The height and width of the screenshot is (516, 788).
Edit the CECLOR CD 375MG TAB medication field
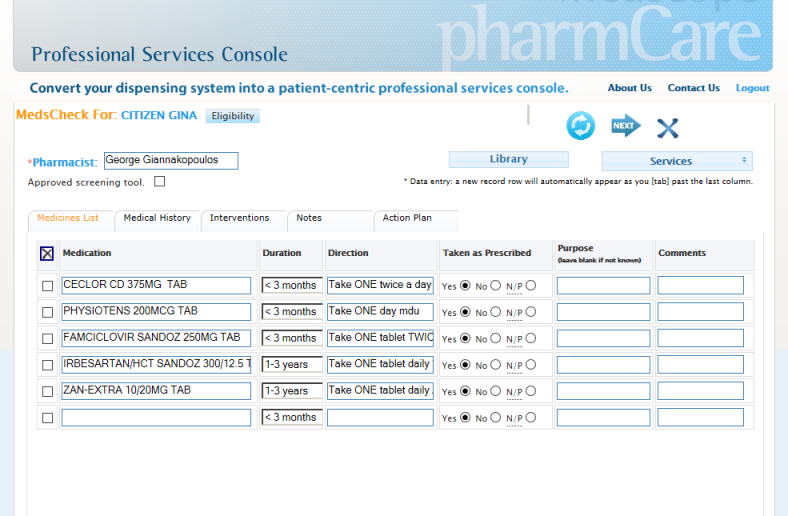[156, 285]
